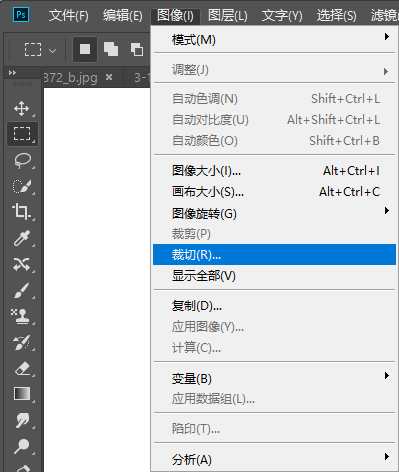
Task: Choose 计算(C)... menu entry
Action: point(274,348)
